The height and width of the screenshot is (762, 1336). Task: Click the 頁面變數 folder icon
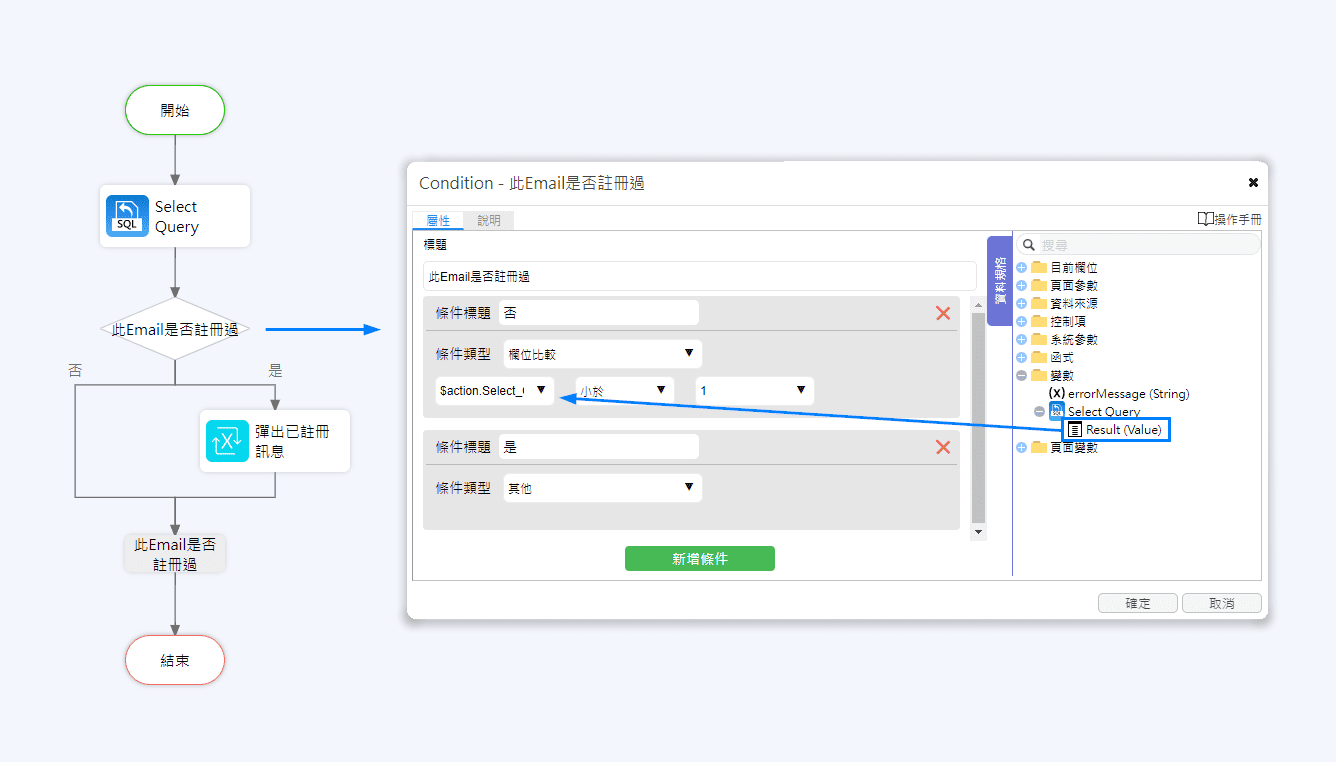[x=1039, y=448]
